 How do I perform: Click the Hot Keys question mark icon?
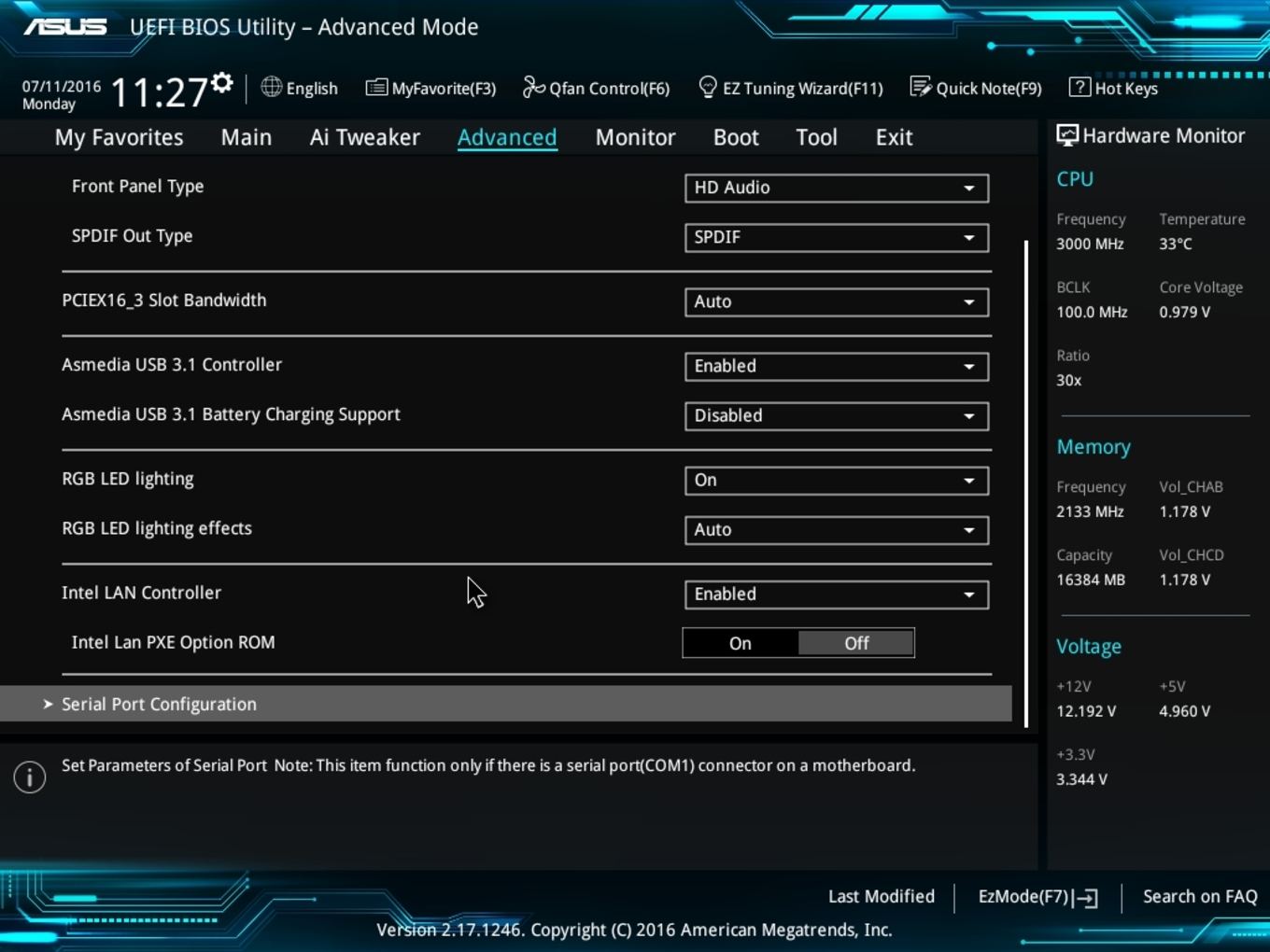click(1079, 87)
